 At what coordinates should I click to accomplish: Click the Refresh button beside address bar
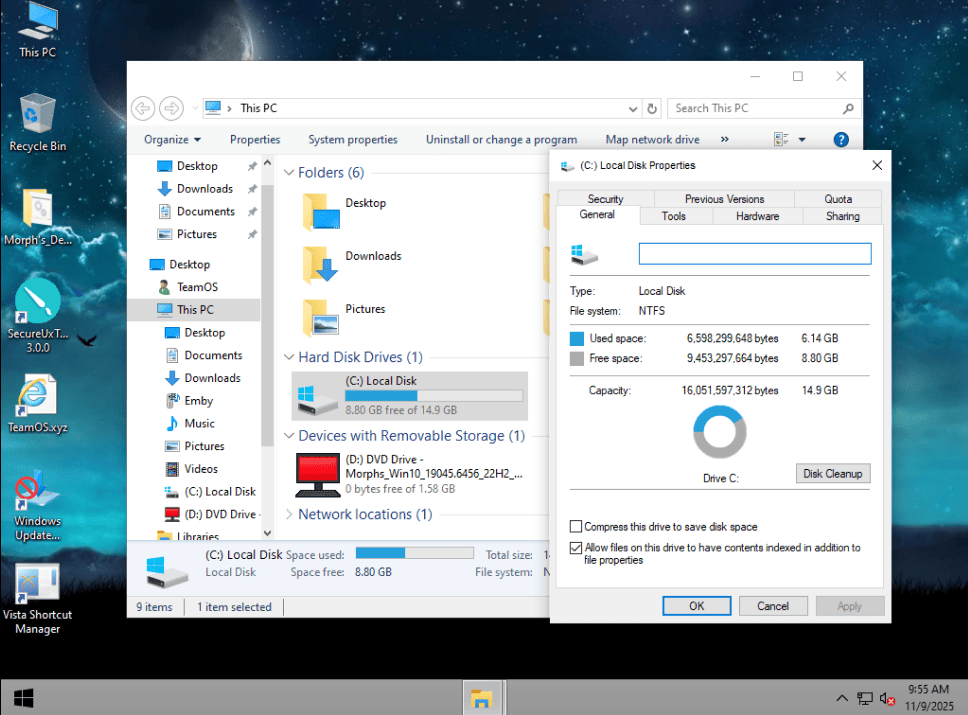(x=652, y=108)
